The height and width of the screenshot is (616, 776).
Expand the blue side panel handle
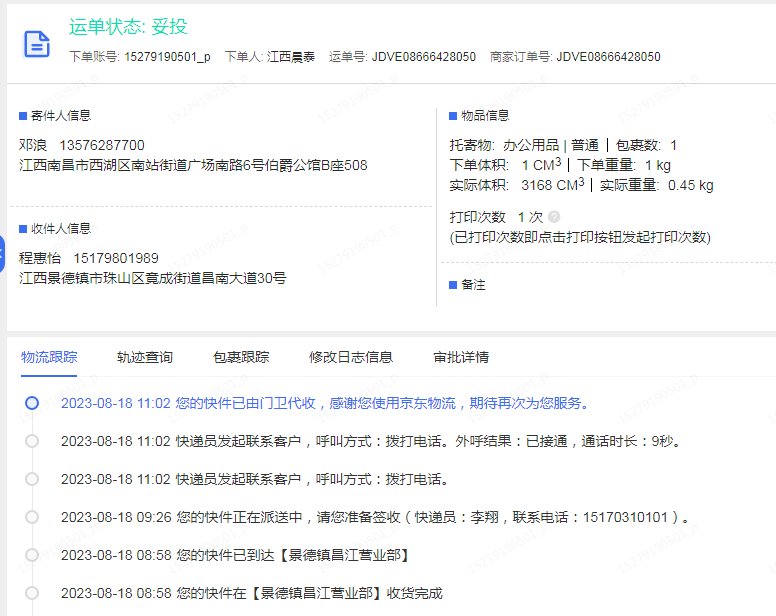[3, 255]
